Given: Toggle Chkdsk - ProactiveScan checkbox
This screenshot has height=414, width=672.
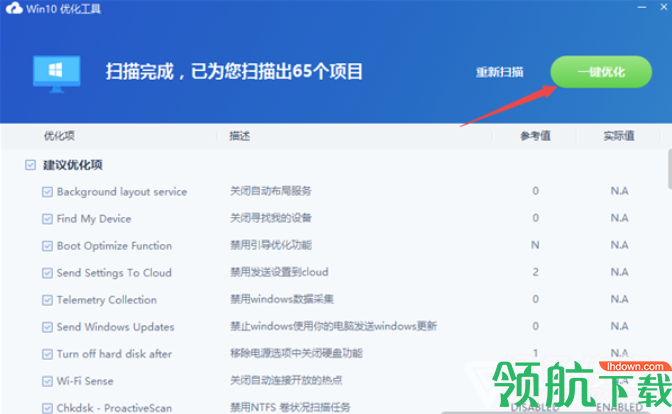Looking at the screenshot, I should (x=47, y=408).
